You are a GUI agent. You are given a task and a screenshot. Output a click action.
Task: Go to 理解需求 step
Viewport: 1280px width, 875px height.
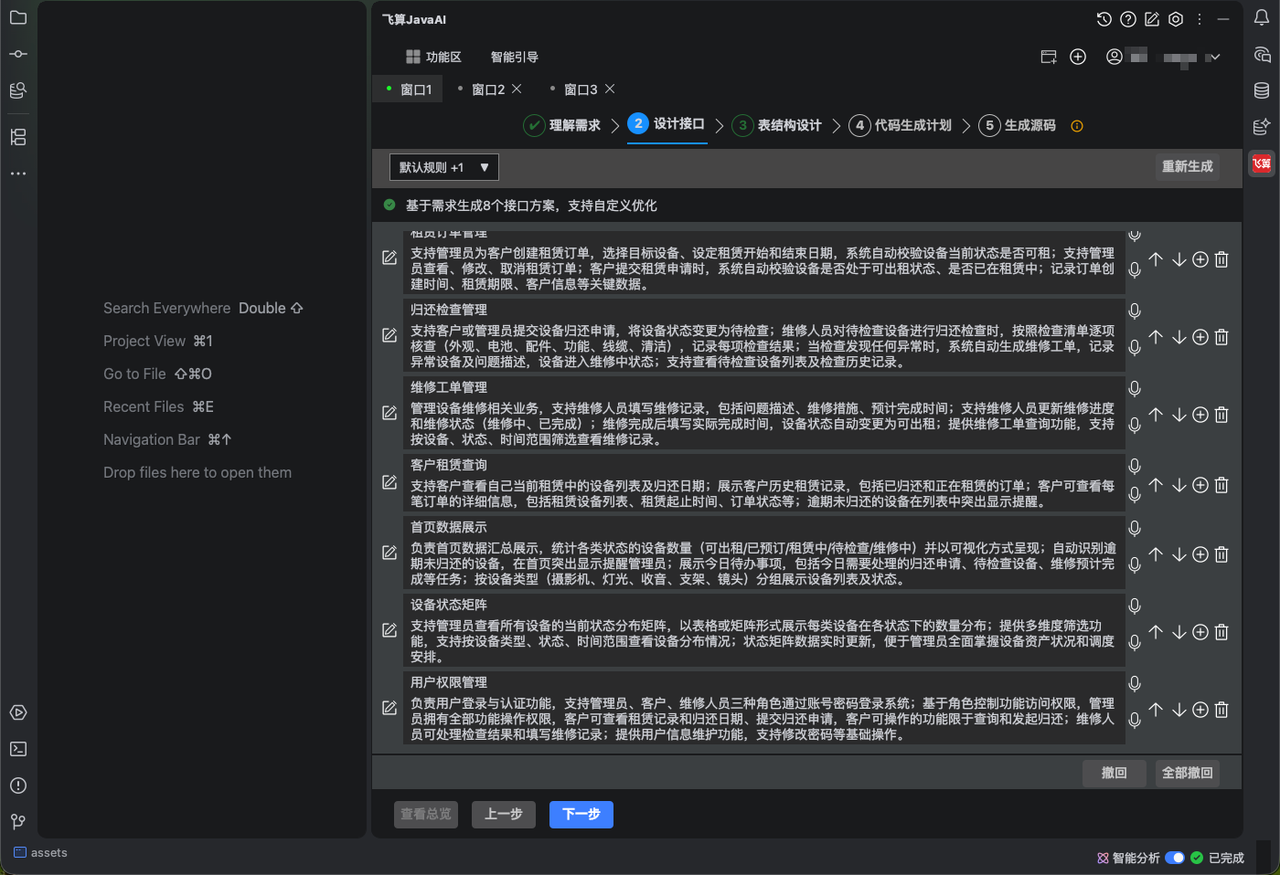pos(562,125)
